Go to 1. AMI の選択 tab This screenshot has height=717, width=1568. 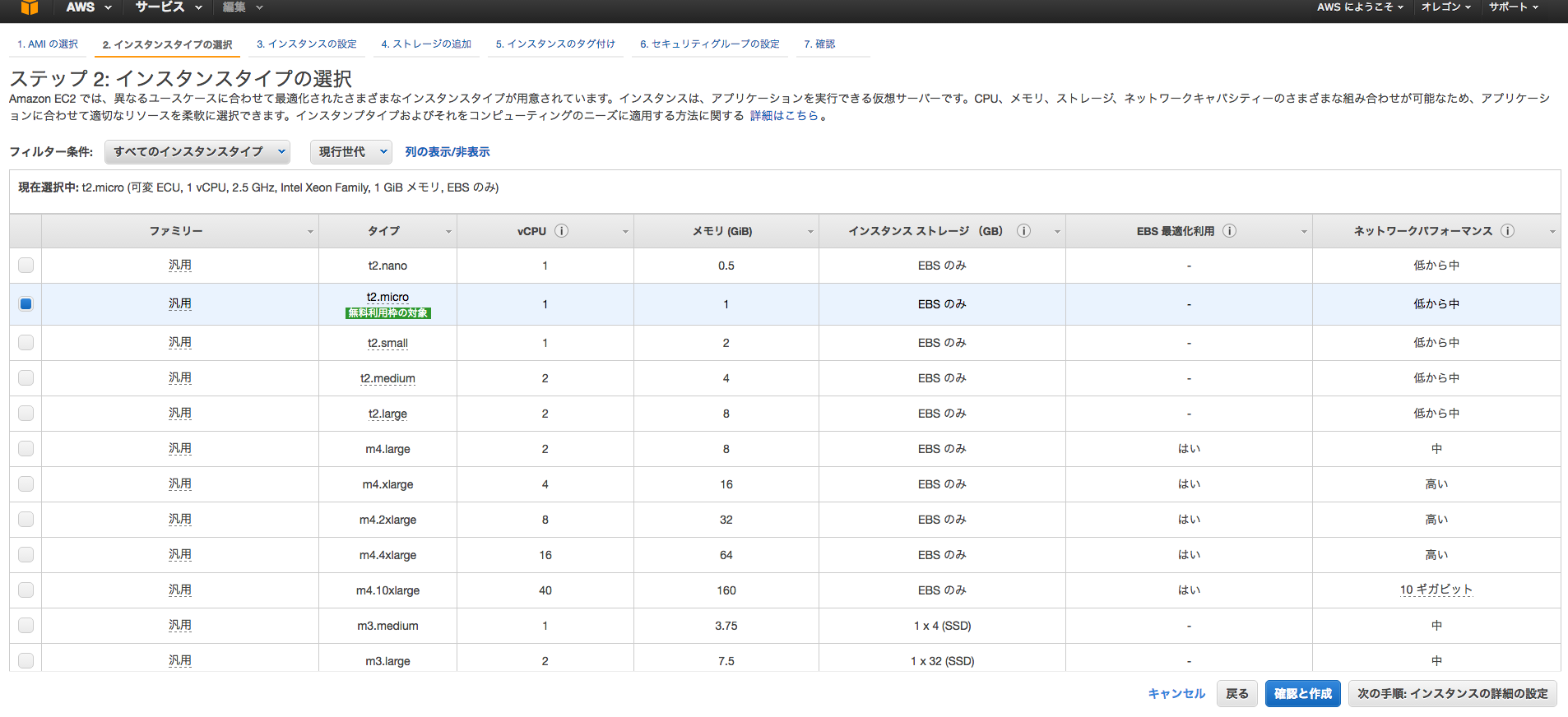(x=48, y=44)
